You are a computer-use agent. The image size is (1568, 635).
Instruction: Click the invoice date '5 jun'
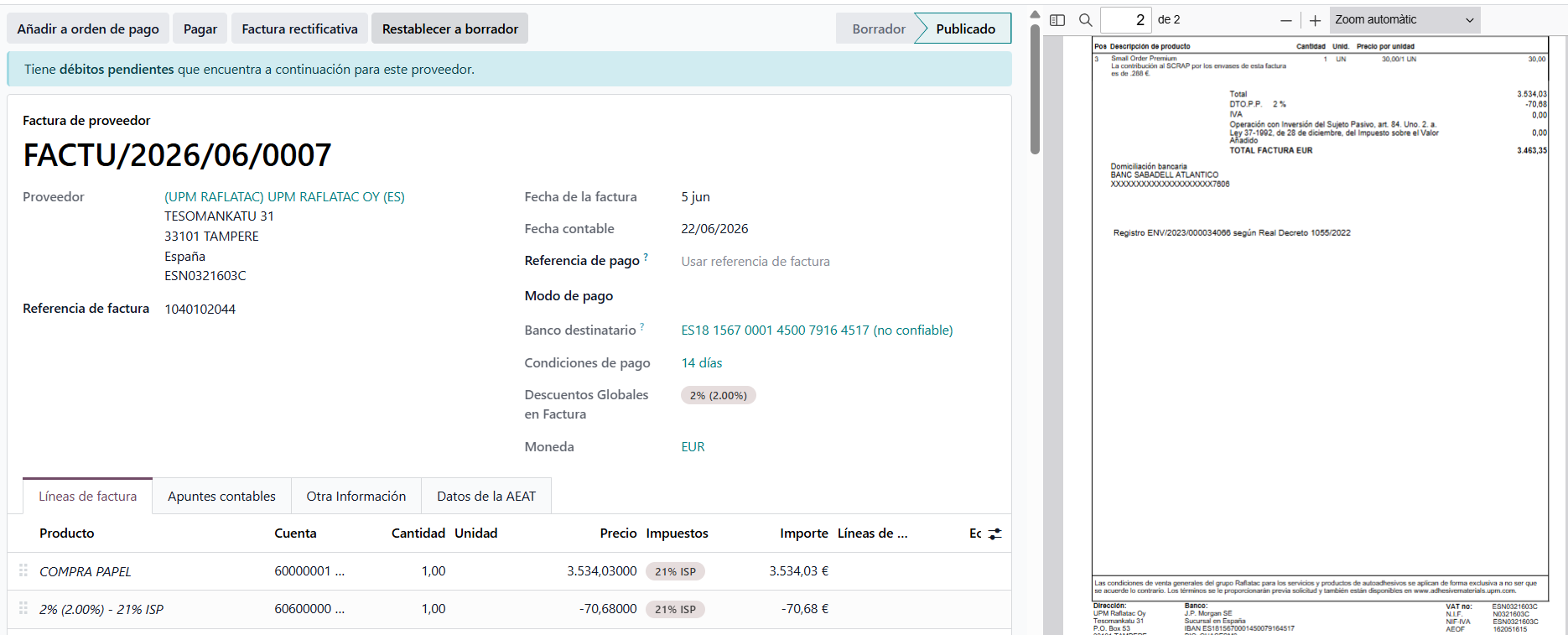click(x=695, y=197)
